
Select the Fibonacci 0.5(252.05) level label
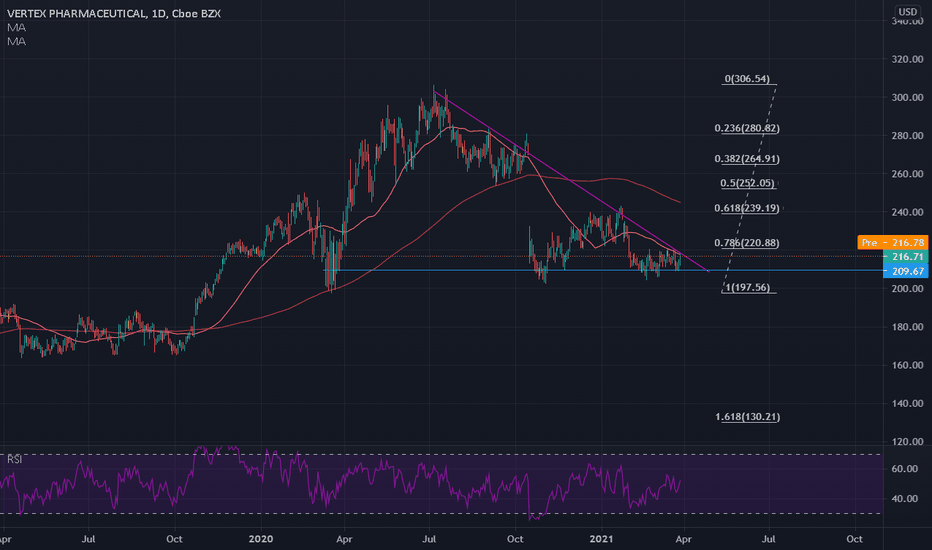coord(748,183)
